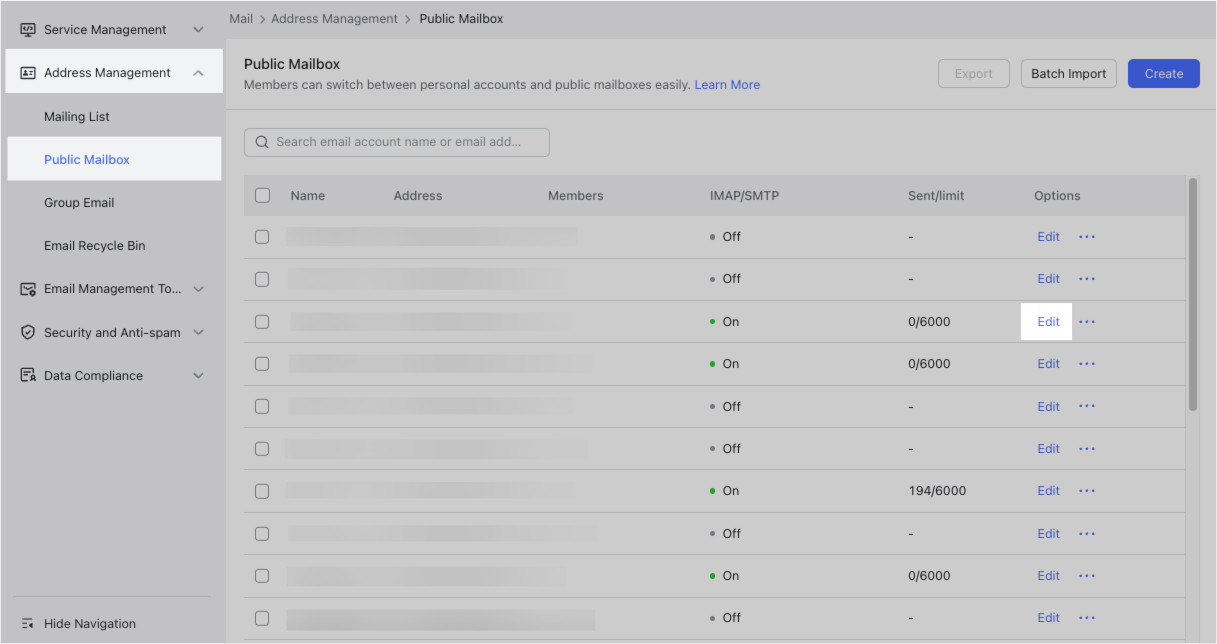Viewport: 1217px width, 644px height.
Task: Click the Create button
Action: coord(1163,73)
